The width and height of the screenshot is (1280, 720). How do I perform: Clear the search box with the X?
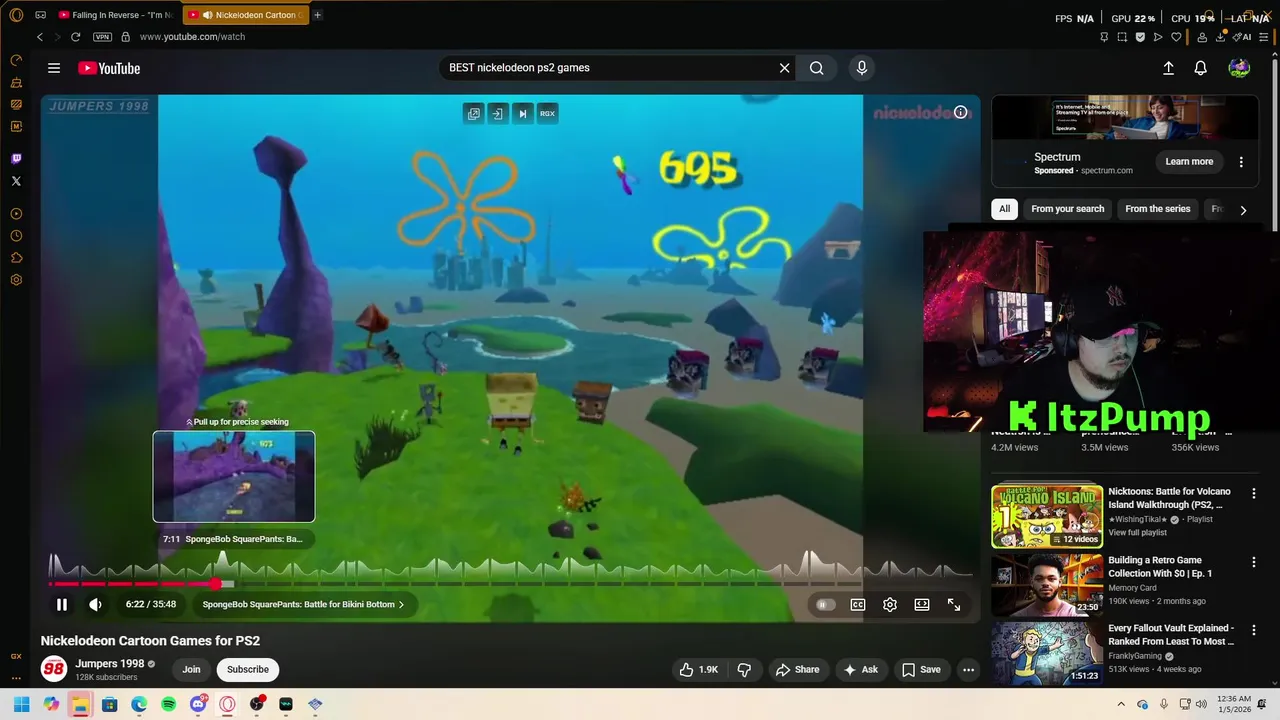[x=785, y=68]
